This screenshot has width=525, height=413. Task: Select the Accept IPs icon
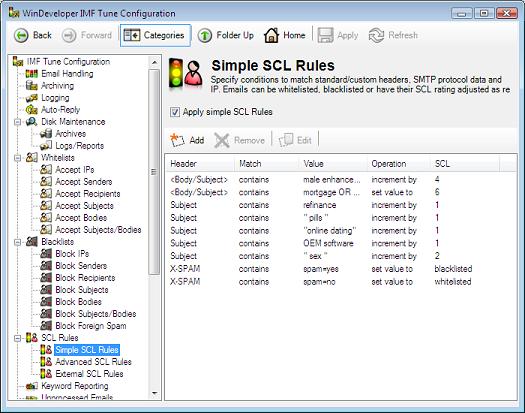tap(46, 169)
